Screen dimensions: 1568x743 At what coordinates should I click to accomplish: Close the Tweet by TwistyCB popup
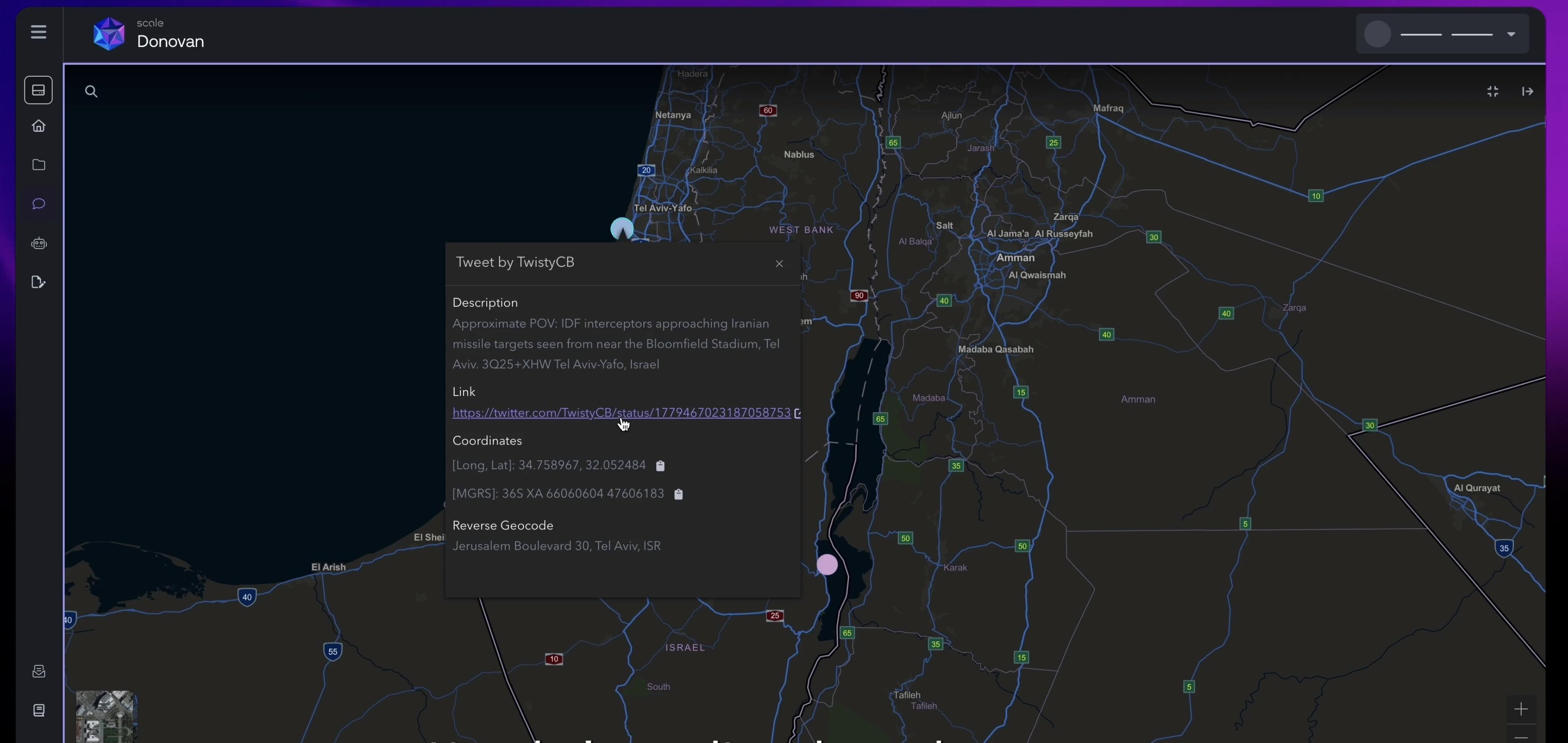pos(779,263)
